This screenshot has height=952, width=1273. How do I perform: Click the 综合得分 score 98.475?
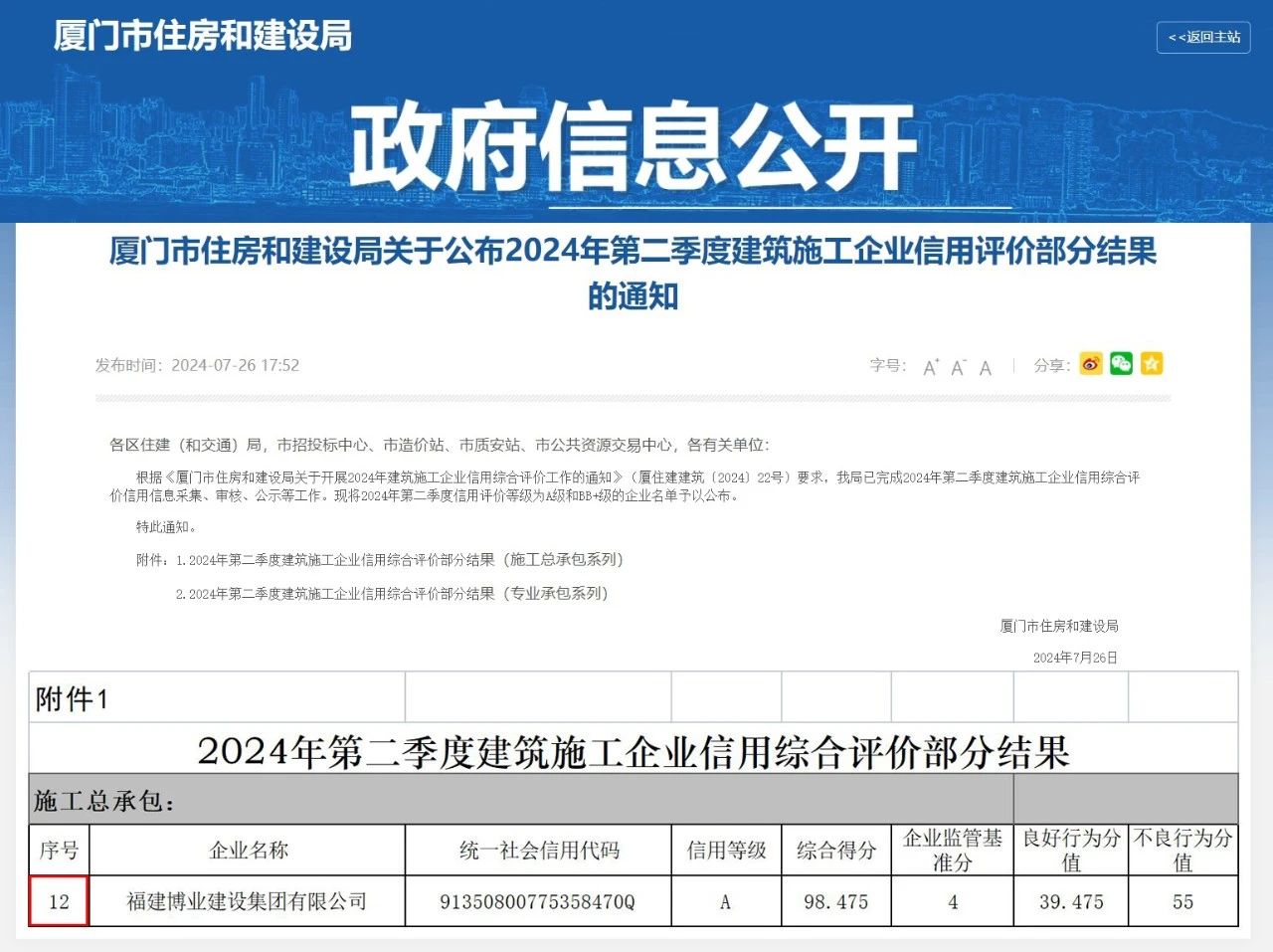[835, 902]
